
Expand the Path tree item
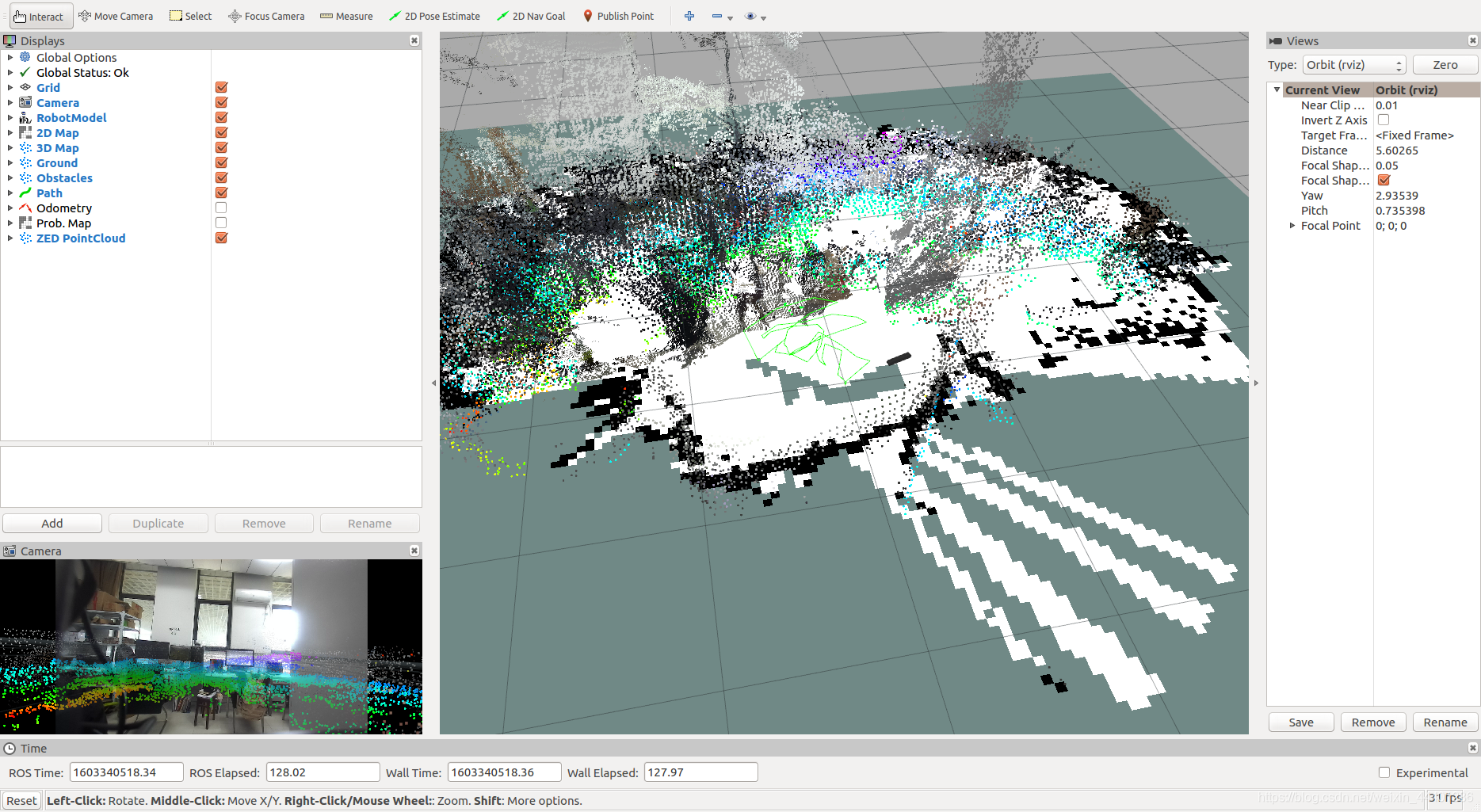click(x=10, y=193)
